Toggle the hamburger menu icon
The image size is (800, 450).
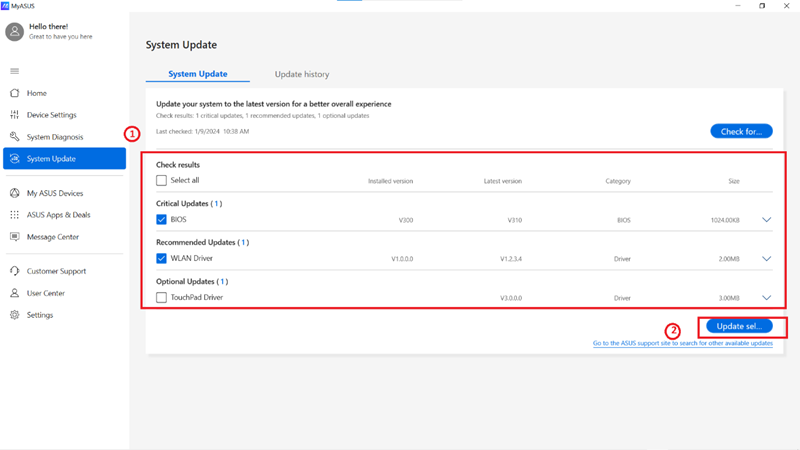point(14,71)
